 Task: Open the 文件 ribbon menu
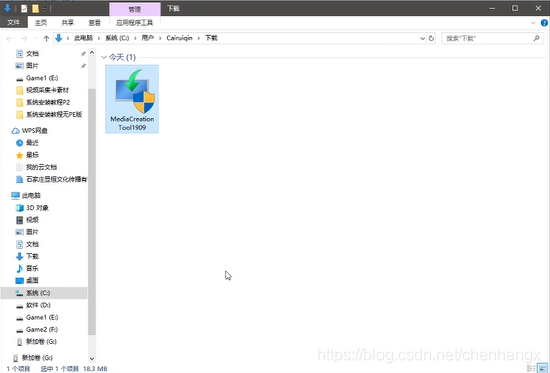[x=13, y=22]
